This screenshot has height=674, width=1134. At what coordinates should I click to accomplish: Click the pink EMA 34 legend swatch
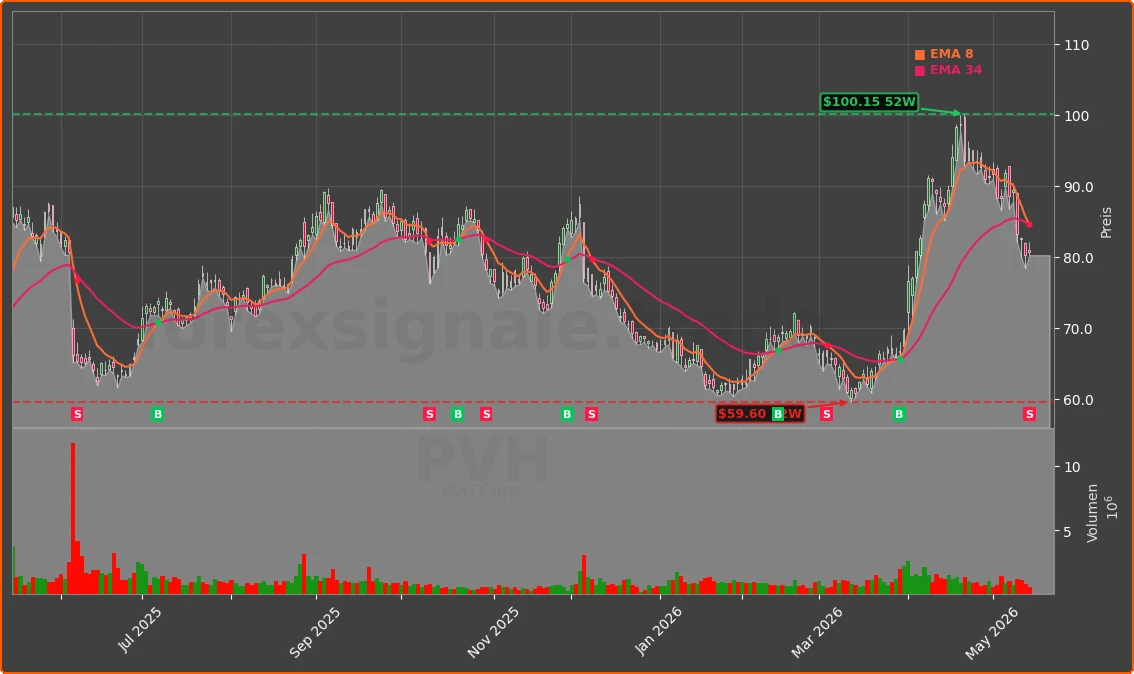pyautogui.click(x=919, y=71)
